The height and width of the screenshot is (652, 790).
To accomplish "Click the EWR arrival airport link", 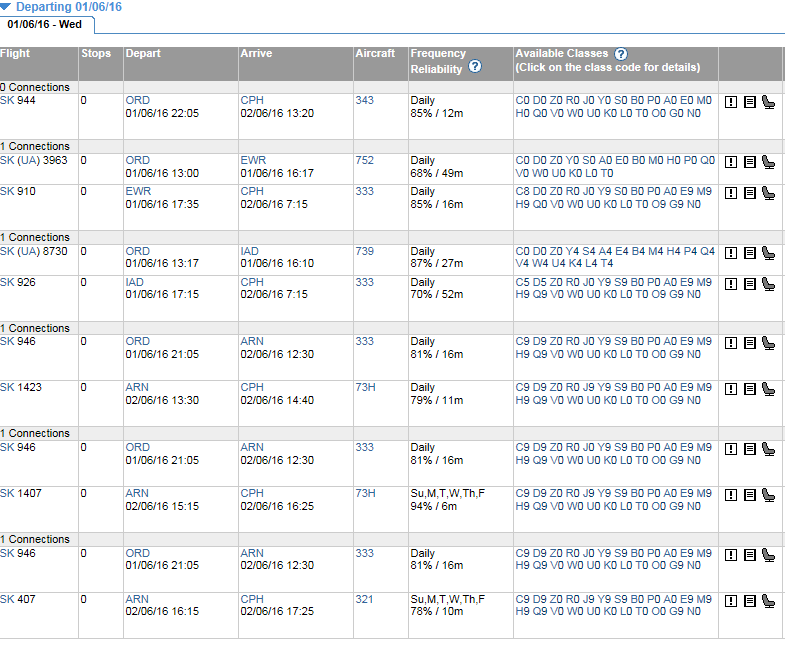I will 253,160.
